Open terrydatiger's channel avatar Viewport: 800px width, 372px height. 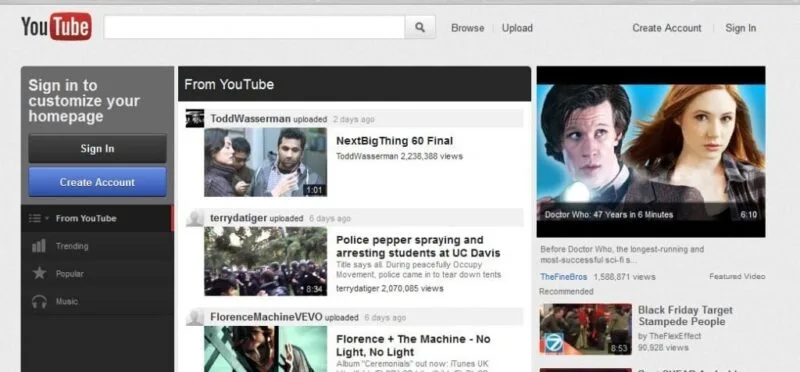point(194,218)
